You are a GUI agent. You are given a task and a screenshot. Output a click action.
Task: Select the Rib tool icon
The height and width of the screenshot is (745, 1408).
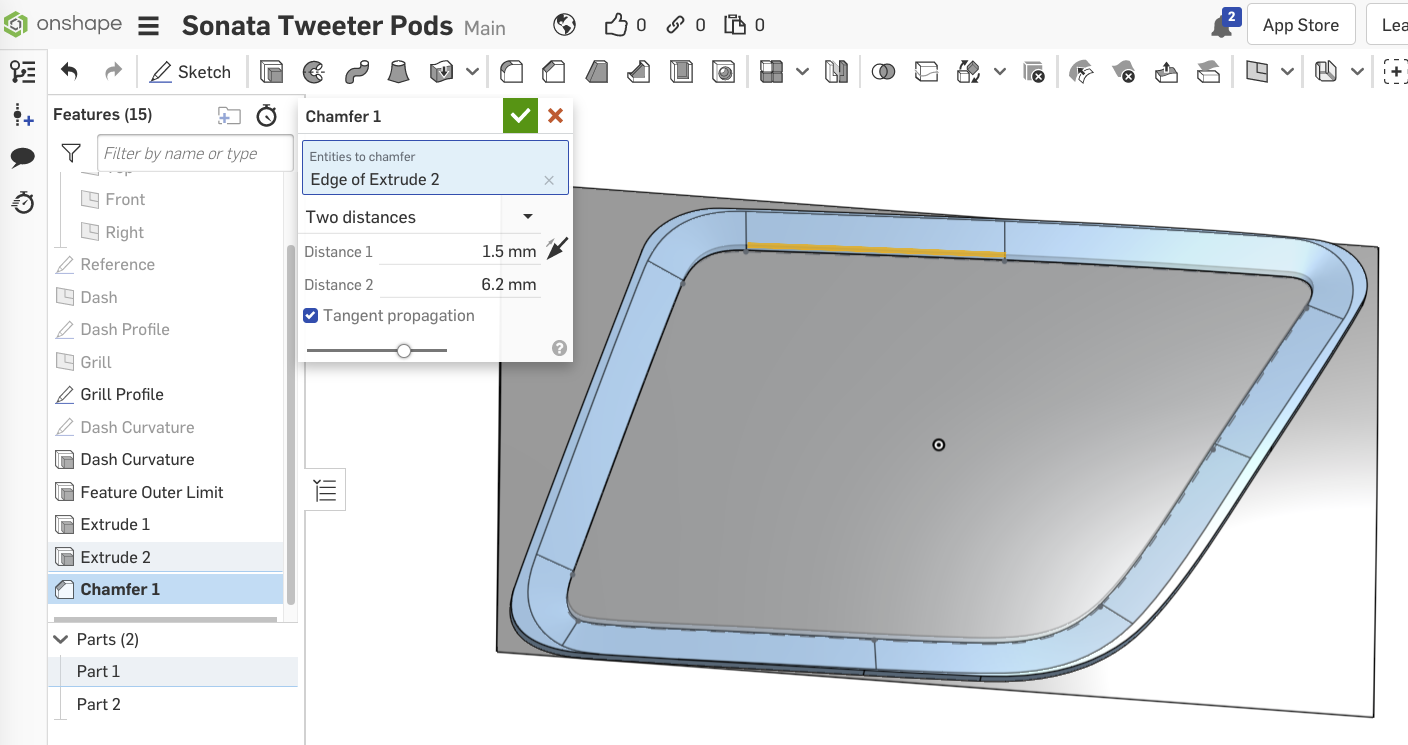tap(638, 72)
